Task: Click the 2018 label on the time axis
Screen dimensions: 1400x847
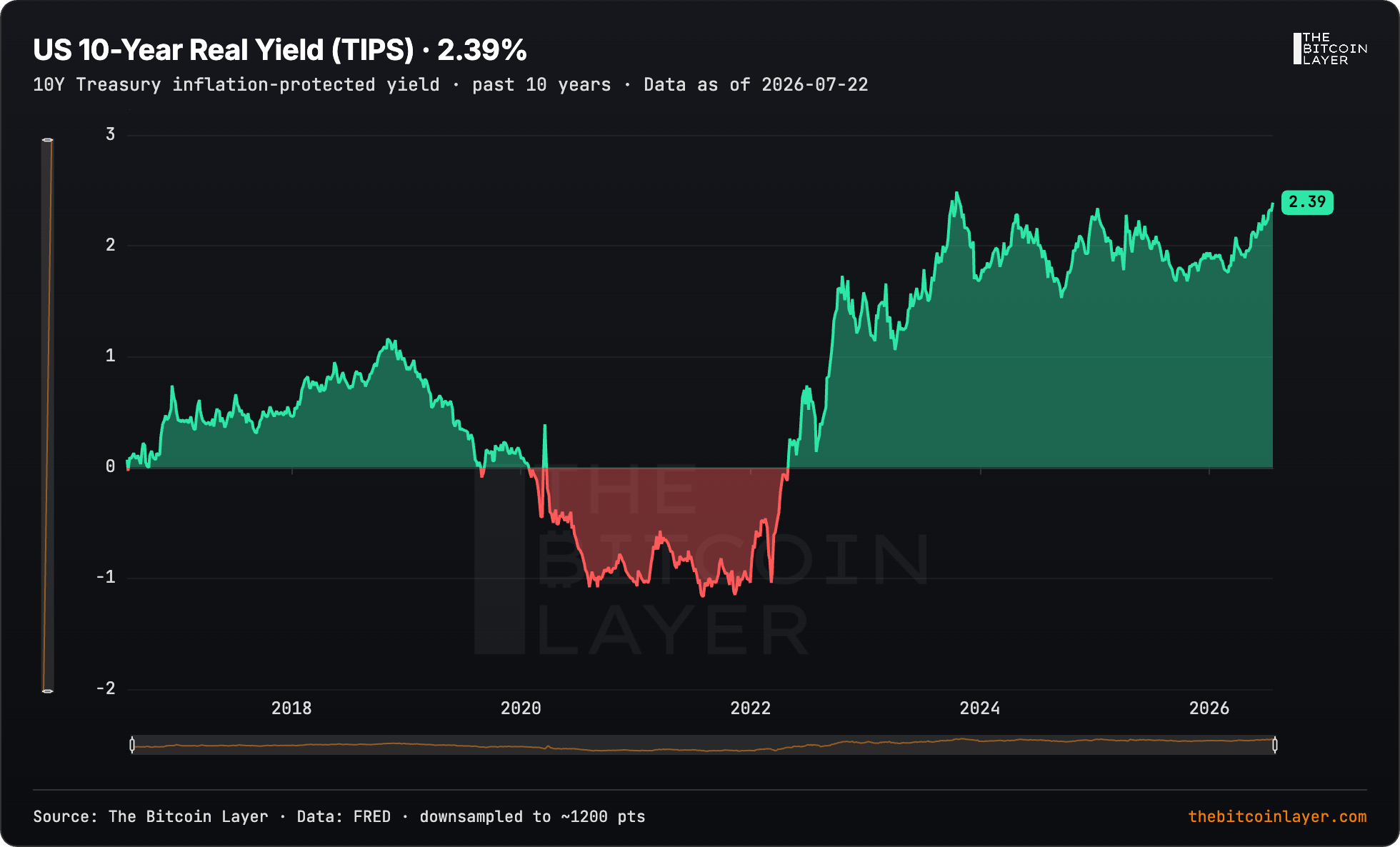Action: click(x=291, y=708)
